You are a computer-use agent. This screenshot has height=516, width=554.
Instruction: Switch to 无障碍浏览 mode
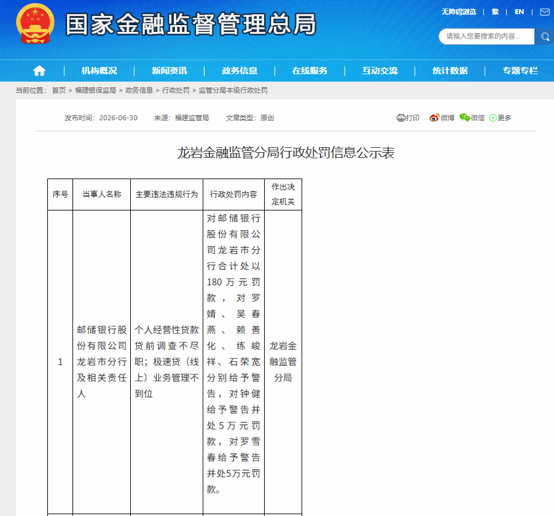pyautogui.click(x=459, y=12)
